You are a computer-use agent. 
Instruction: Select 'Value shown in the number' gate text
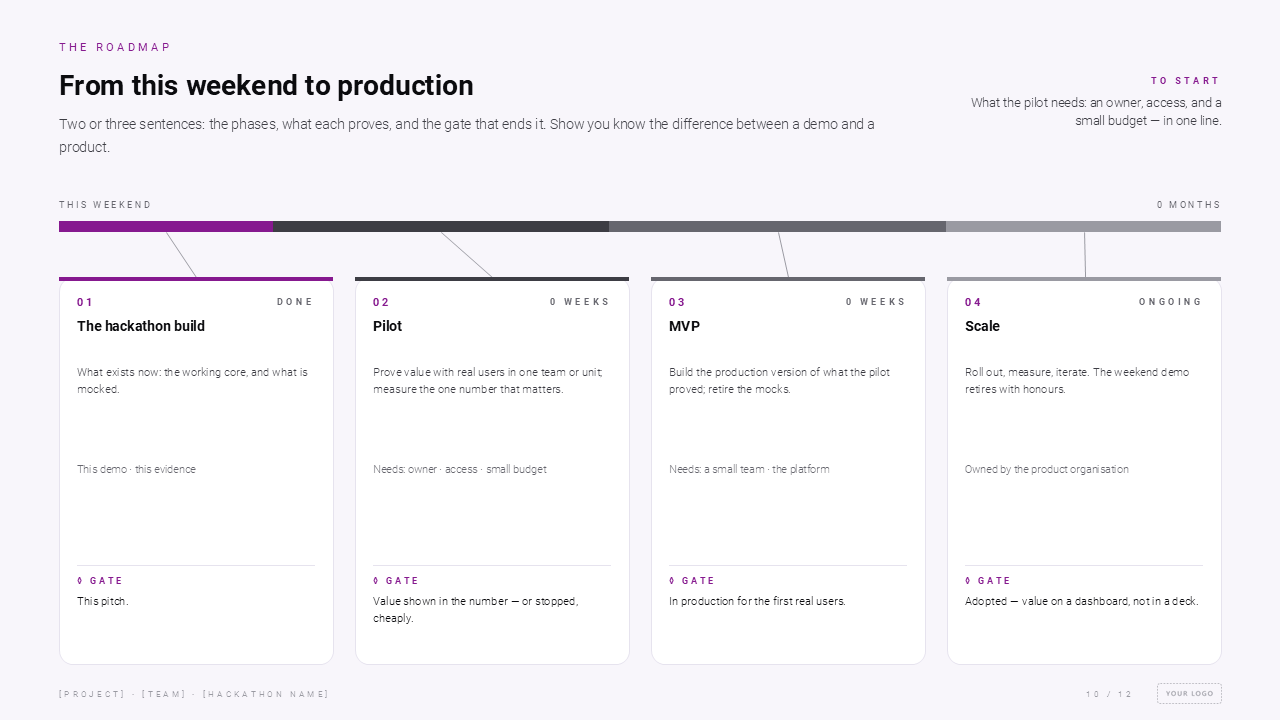coord(475,610)
